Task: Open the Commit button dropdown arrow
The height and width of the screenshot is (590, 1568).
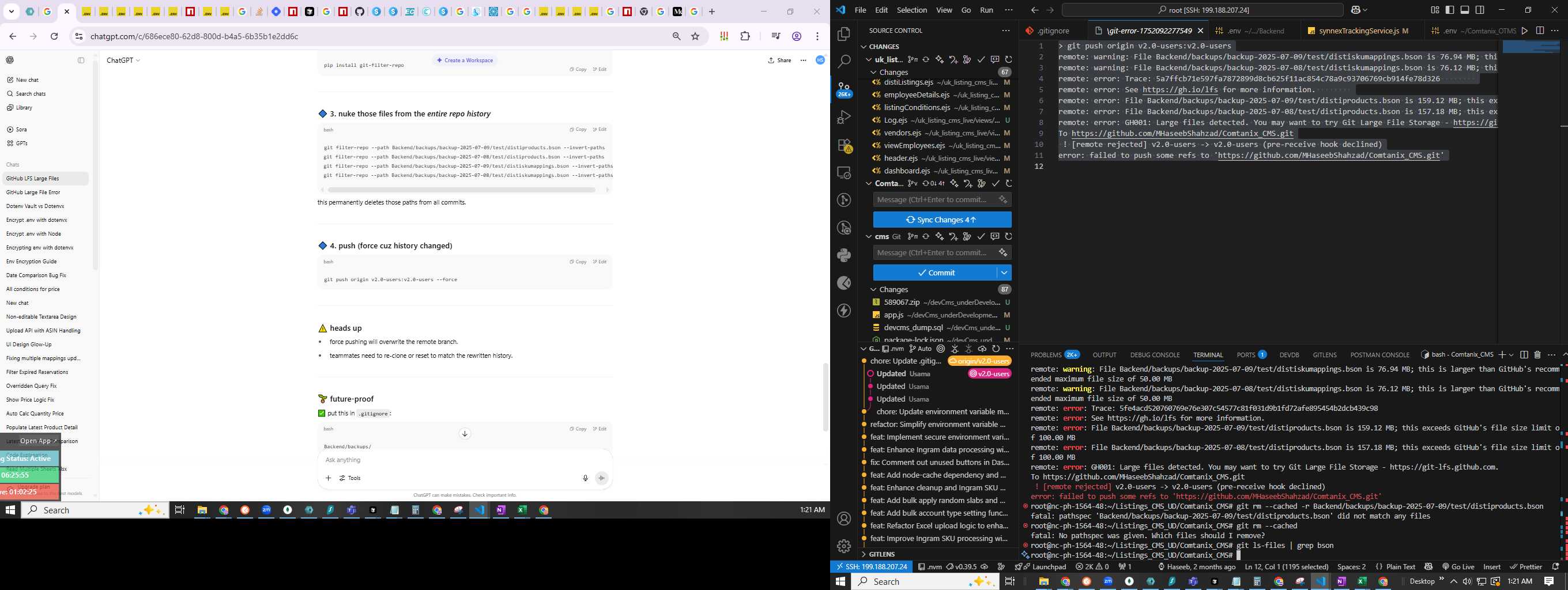Action: [1004, 273]
